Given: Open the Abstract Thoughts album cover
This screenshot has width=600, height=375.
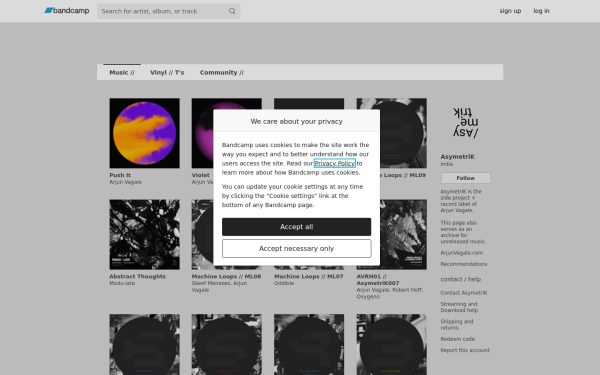Looking at the screenshot, I should coord(144,235).
